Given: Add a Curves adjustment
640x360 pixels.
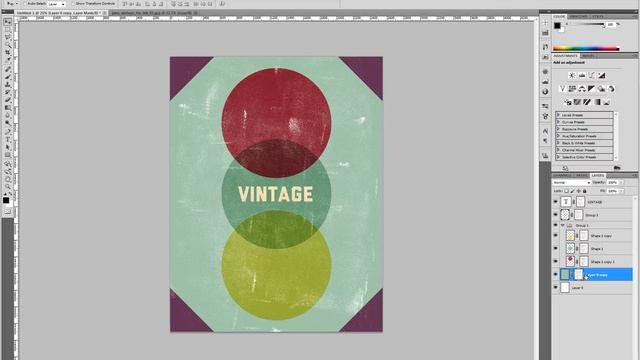Looking at the screenshot, I should point(591,76).
